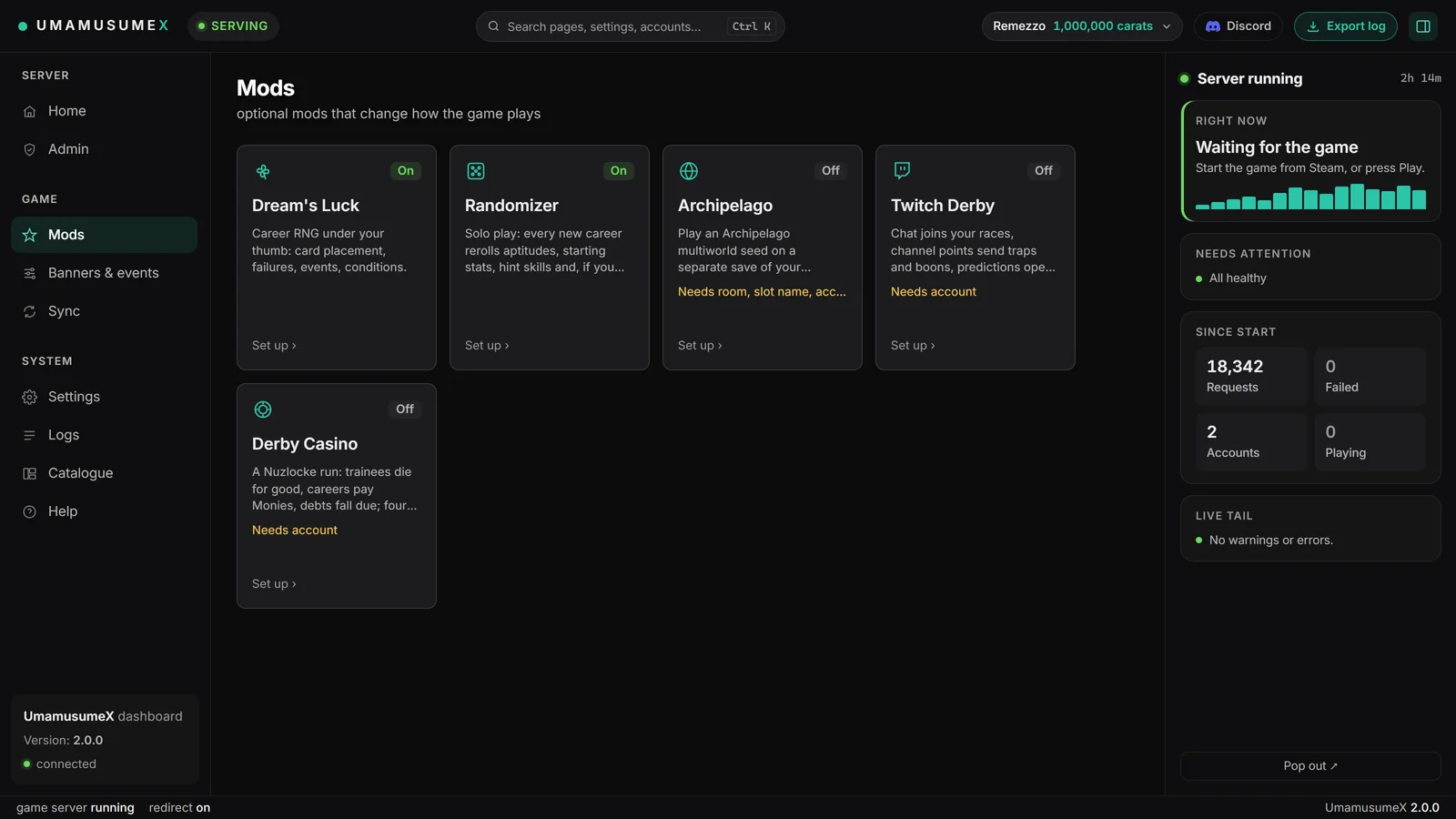Expand Set up for Dream's Luck

coord(274,346)
